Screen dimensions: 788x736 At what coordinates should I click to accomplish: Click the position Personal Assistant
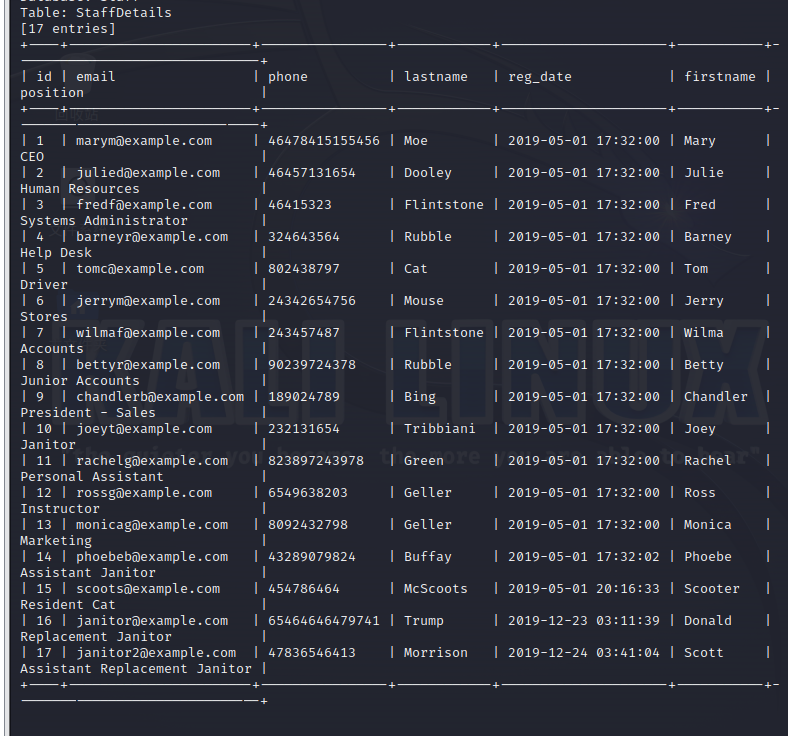click(x=92, y=477)
